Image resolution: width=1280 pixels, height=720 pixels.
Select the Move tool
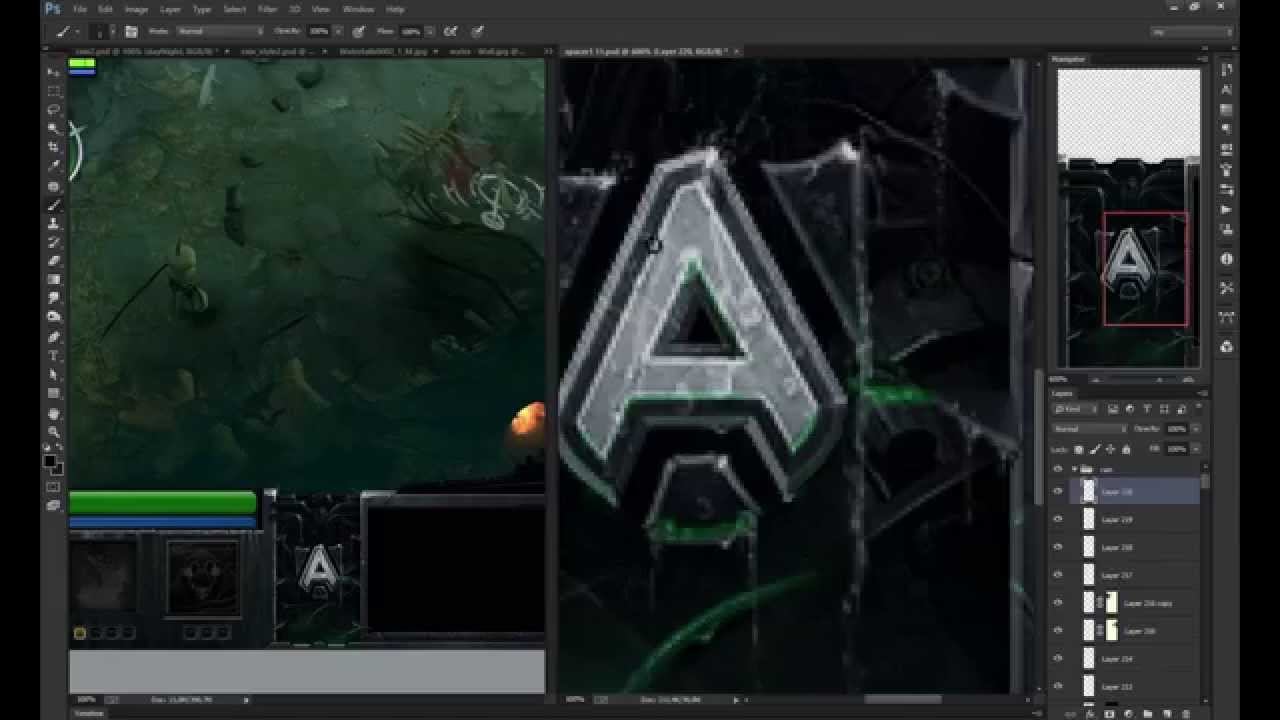click(54, 72)
